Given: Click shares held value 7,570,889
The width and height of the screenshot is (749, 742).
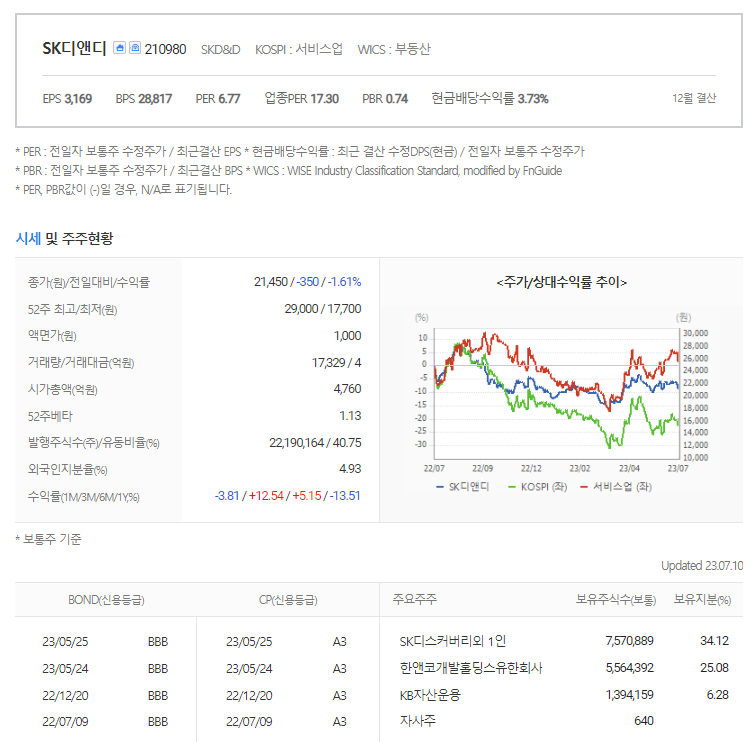Looking at the screenshot, I should click(630, 641).
